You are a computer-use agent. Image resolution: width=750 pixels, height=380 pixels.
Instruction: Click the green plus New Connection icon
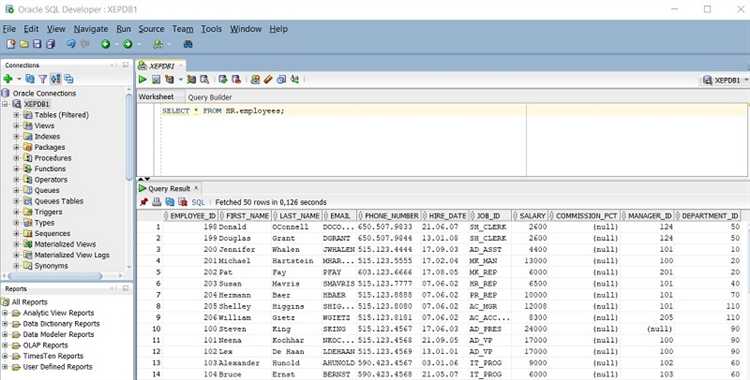point(8,79)
